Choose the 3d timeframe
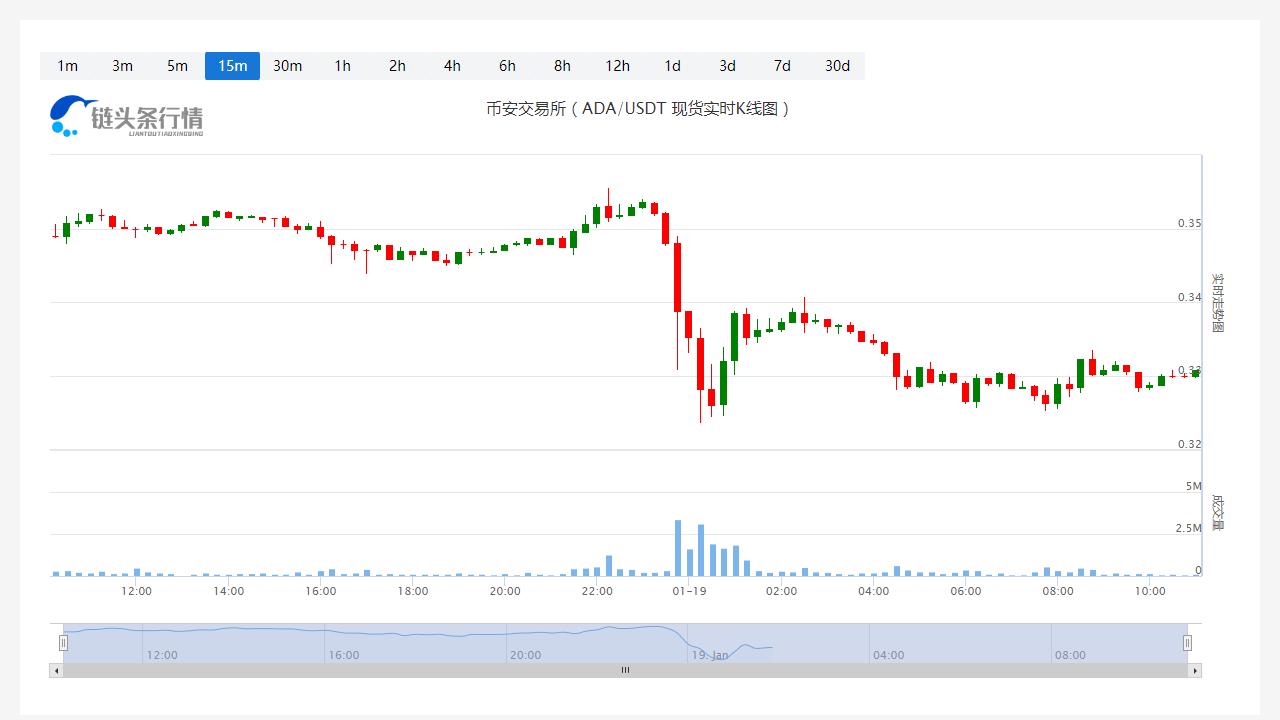1280x720 pixels. coord(727,66)
